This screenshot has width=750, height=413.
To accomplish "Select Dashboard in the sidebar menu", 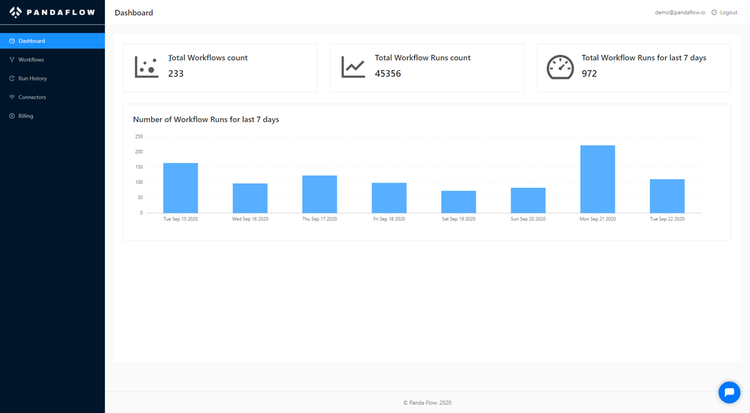I will 32,41.
